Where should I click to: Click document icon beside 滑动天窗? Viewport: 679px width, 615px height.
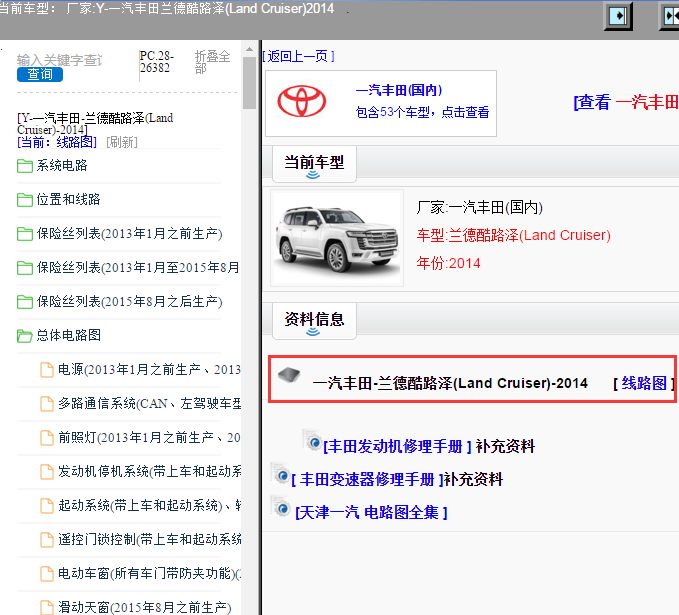[x=47, y=608]
